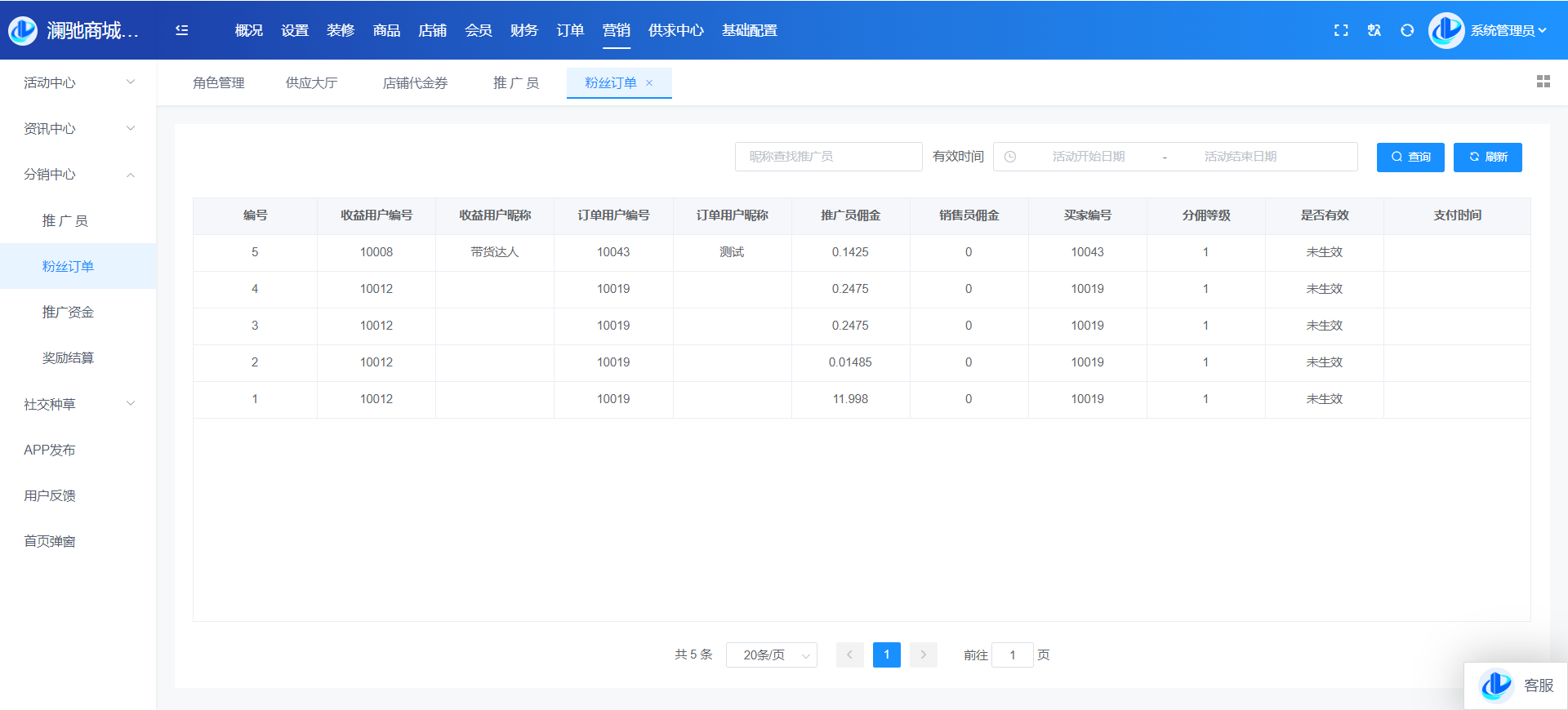Go to next page arrow
This screenshot has height=710, width=1568.
coord(923,655)
